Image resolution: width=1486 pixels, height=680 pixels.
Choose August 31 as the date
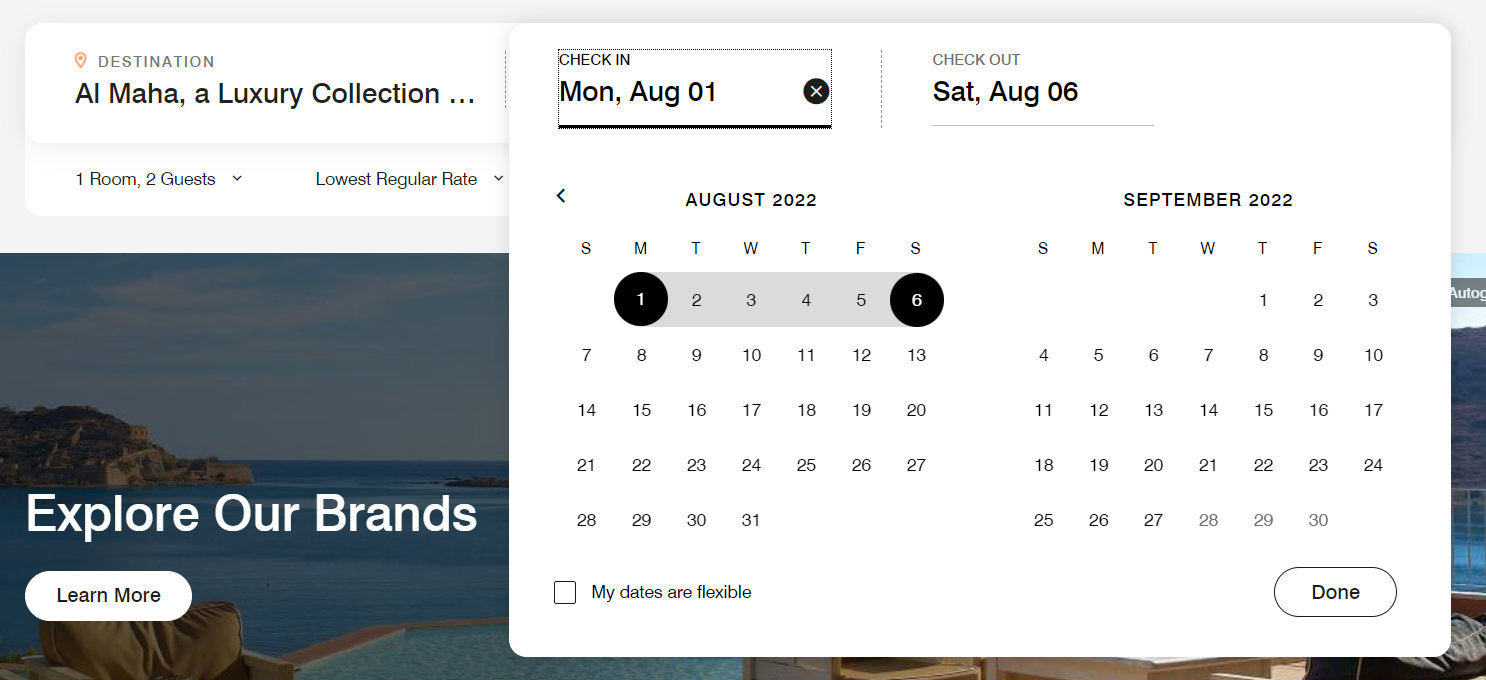point(751,520)
